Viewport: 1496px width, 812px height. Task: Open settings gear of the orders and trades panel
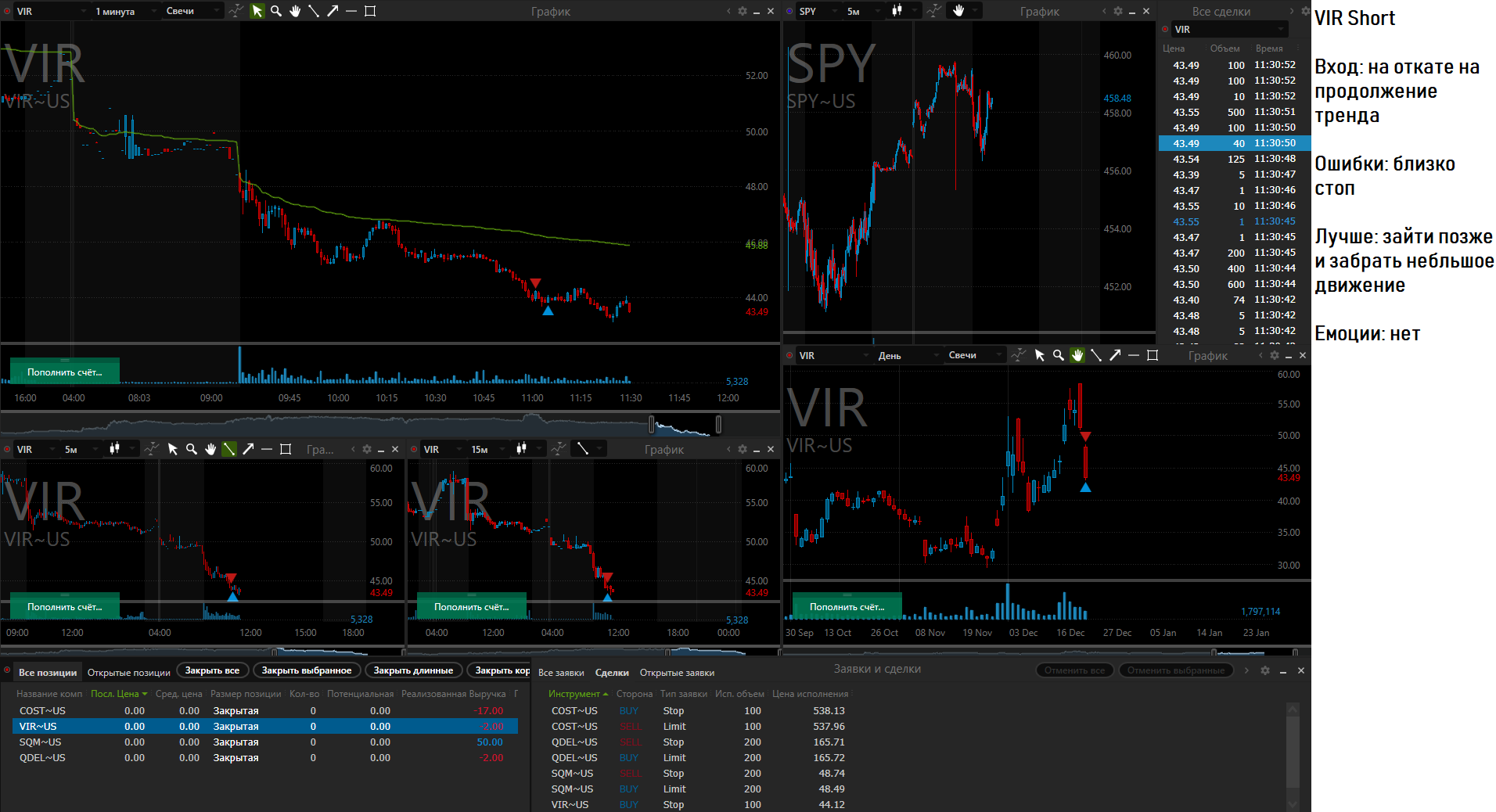pos(1265,670)
